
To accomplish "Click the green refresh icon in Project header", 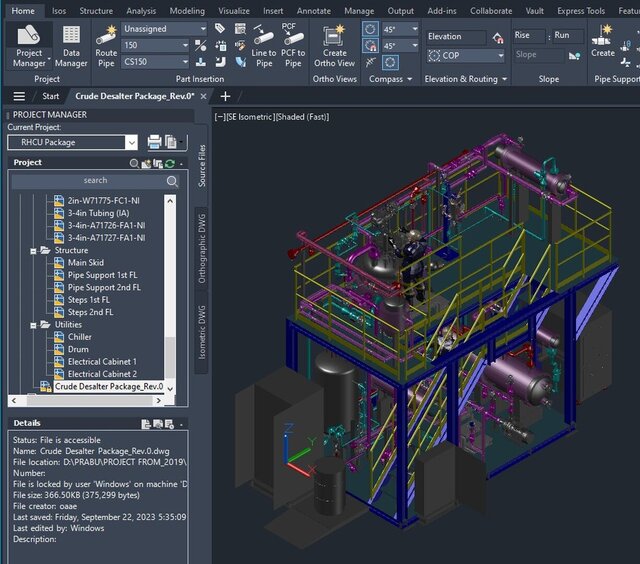I will pos(170,163).
